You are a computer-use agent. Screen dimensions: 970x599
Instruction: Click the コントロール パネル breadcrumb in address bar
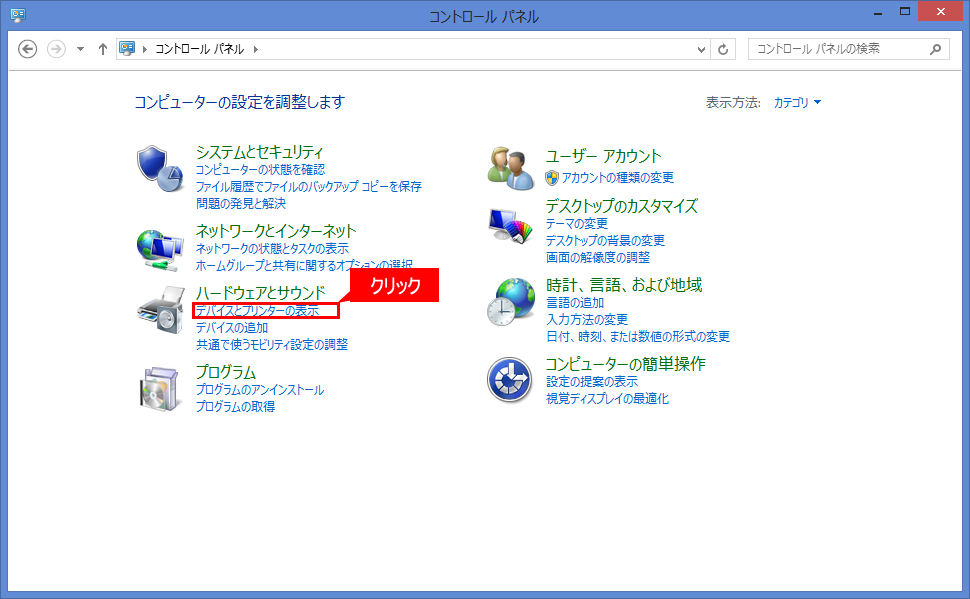tap(200, 49)
